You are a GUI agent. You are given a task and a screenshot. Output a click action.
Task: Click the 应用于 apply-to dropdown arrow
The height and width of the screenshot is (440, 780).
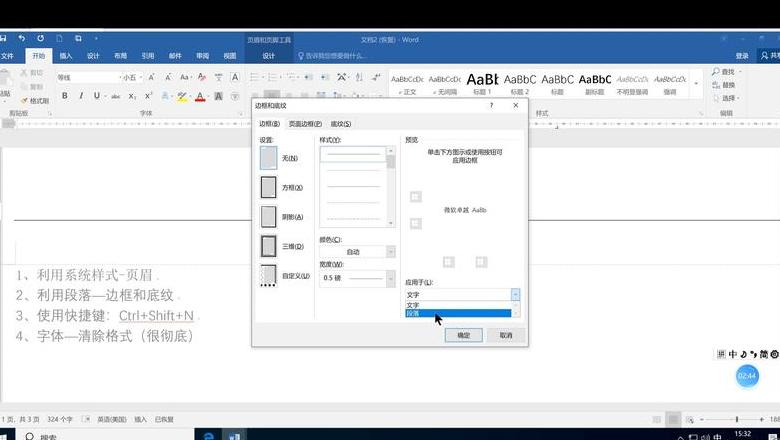(515, 294)
